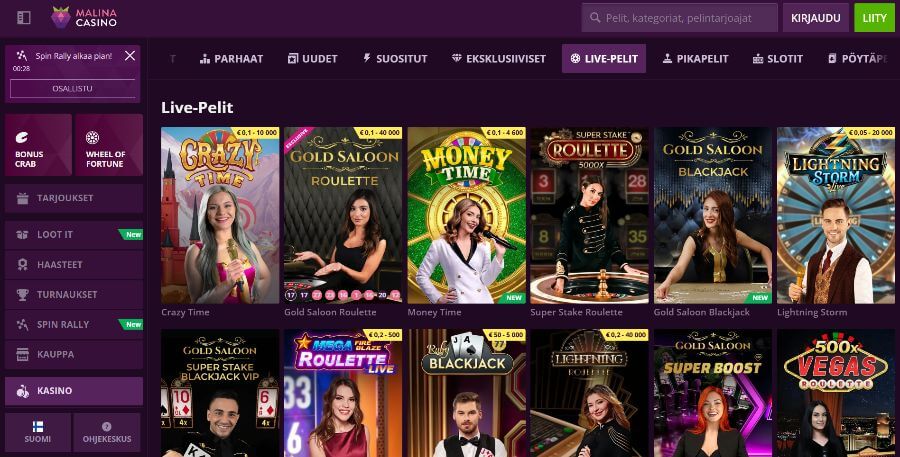
Task: Switch to the Parhaat tab
Action: 231,59
